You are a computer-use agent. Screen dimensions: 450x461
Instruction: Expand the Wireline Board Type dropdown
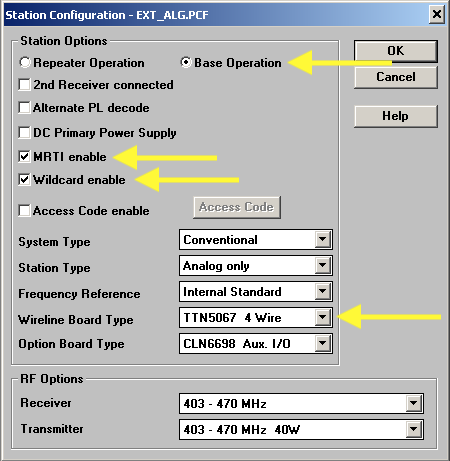(323, 317)
